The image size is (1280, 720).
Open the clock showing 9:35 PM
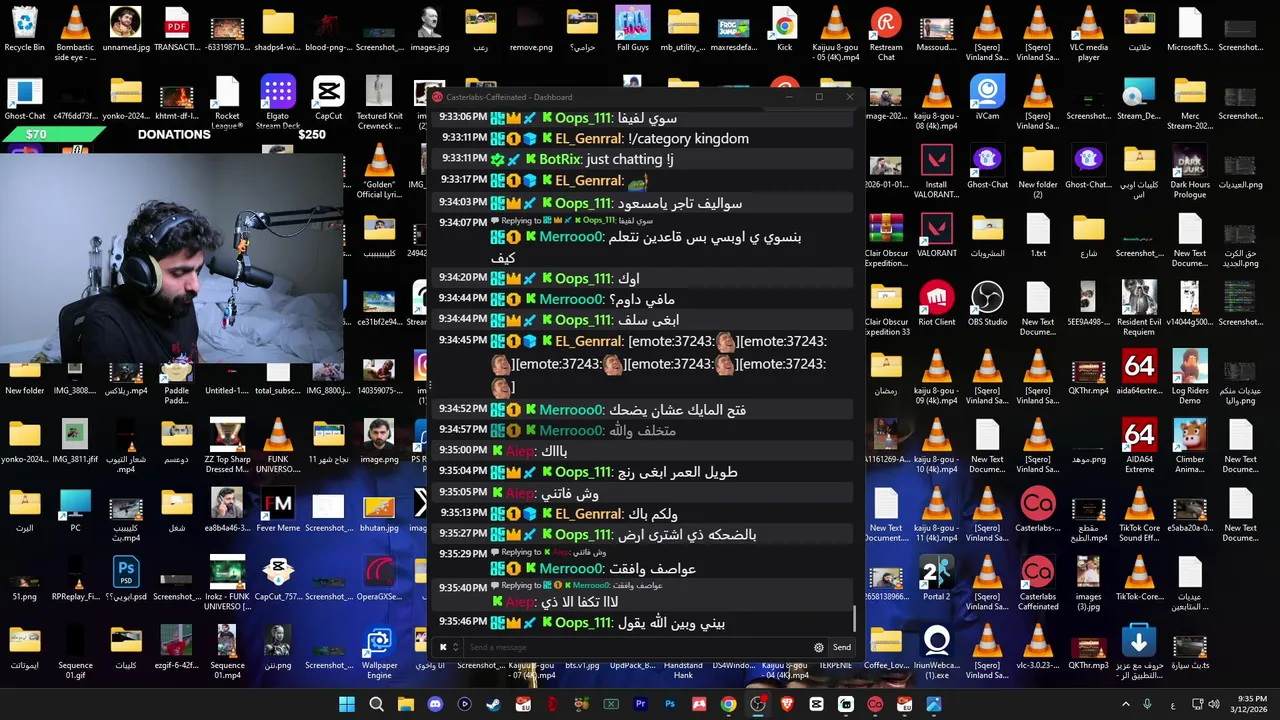(1252, 704)
